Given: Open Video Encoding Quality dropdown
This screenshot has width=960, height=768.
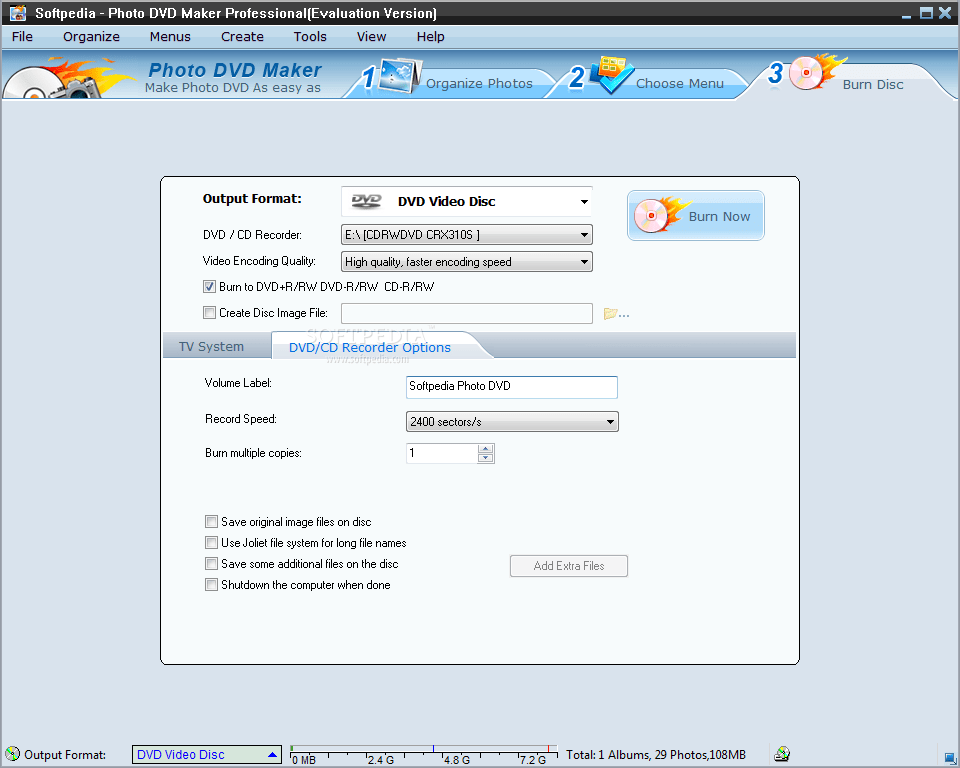Looking at the screenshot, I should [467, 262].
